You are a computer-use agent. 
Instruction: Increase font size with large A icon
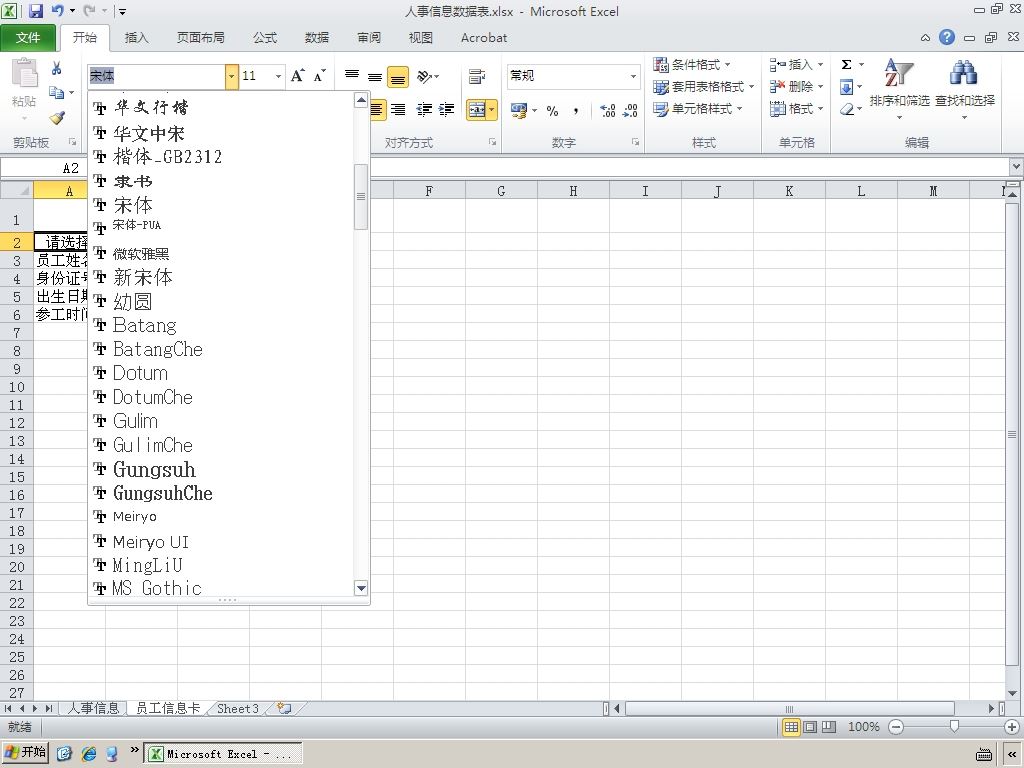point(298,76)
